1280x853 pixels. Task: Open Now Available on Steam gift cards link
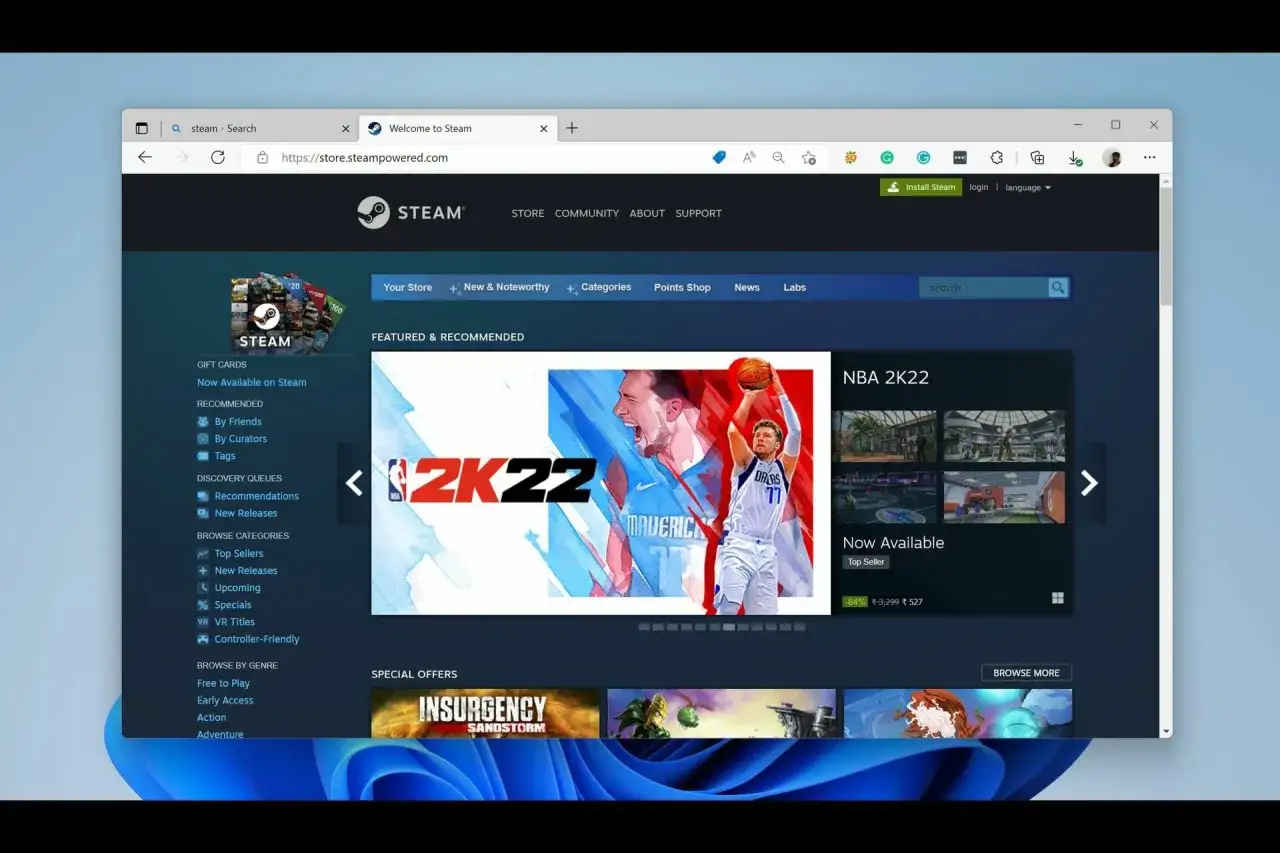(x=252, y=382)
